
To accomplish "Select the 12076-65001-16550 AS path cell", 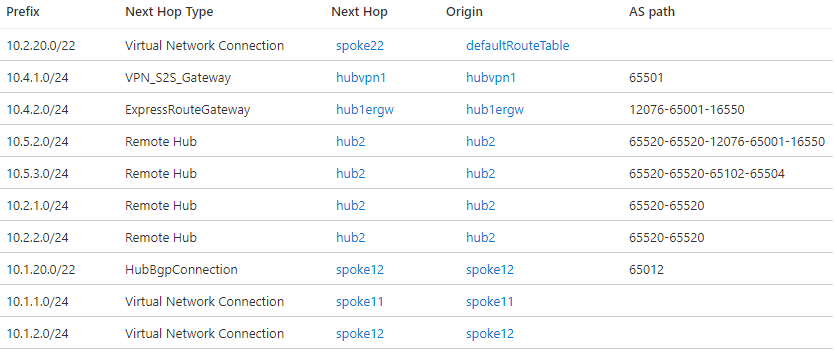I will click(687, 110).
